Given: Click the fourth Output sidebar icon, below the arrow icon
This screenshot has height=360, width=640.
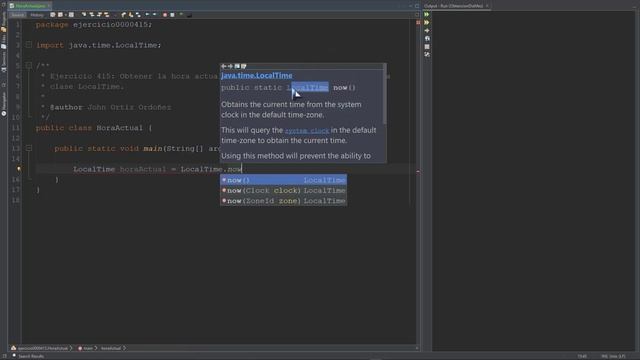Looking at the screenshot, I should (427, 38).
